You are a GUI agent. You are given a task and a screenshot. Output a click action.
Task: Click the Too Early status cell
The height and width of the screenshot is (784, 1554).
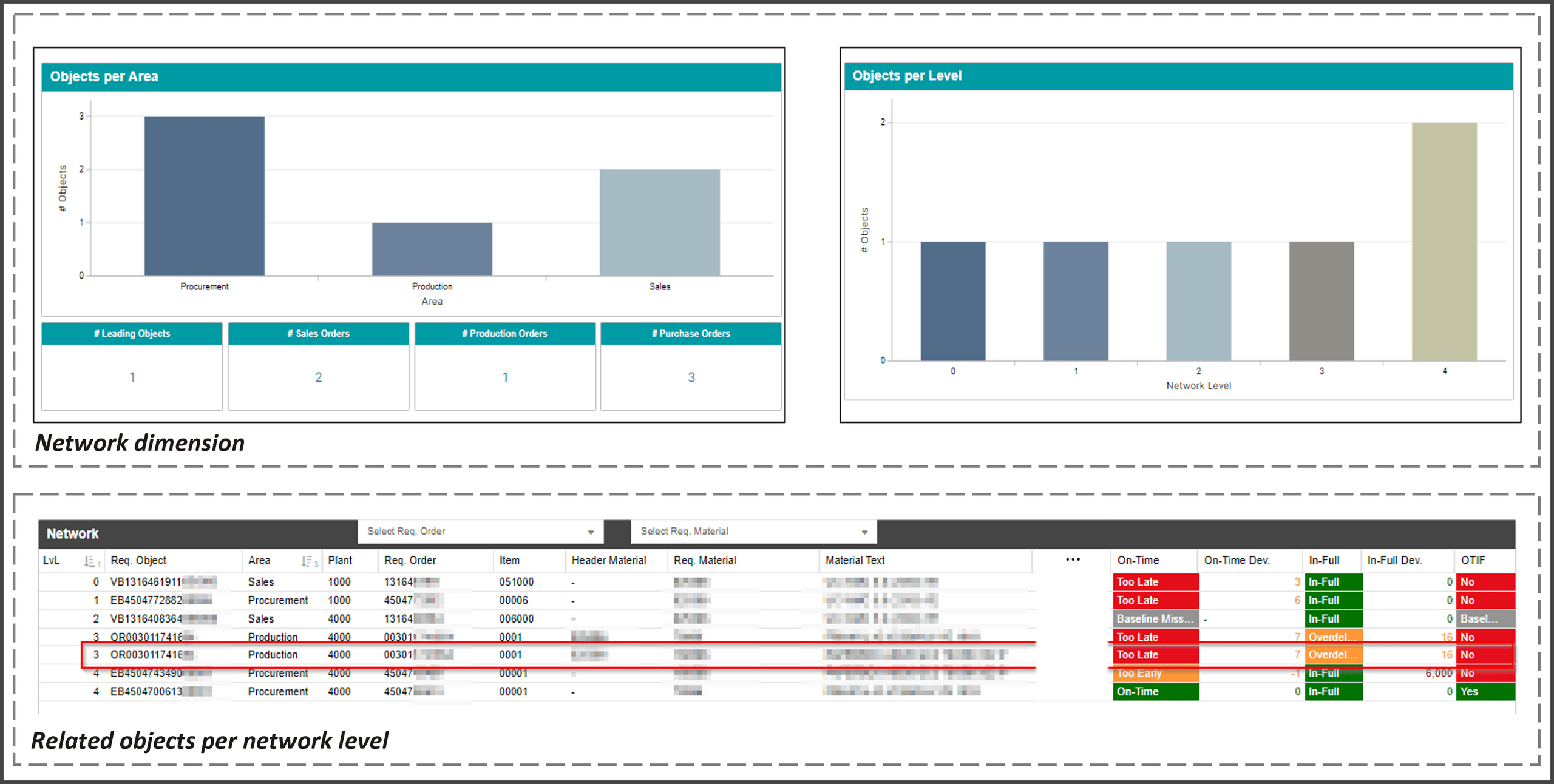pos(1155,673)
